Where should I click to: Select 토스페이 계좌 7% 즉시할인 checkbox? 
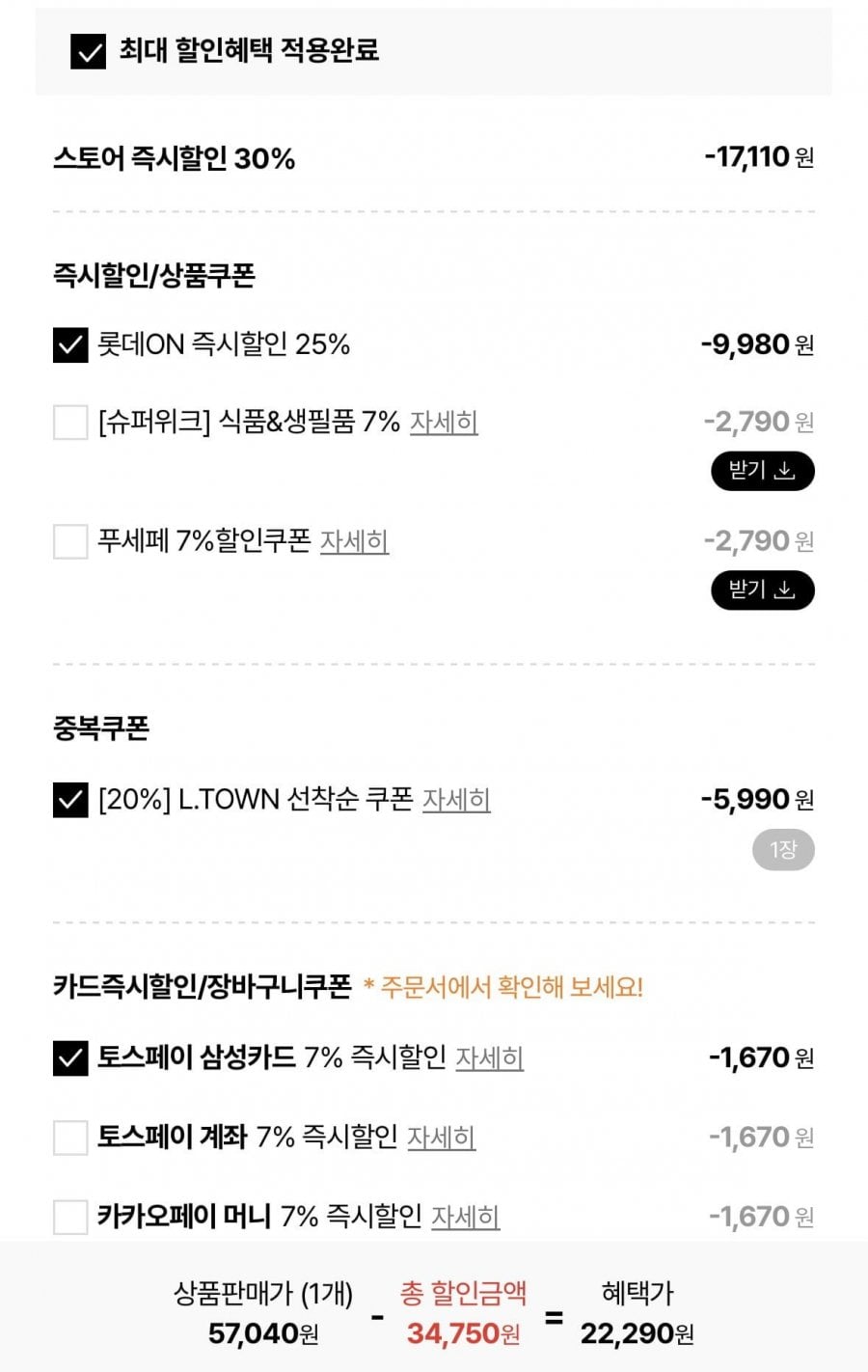[70, 1138]
